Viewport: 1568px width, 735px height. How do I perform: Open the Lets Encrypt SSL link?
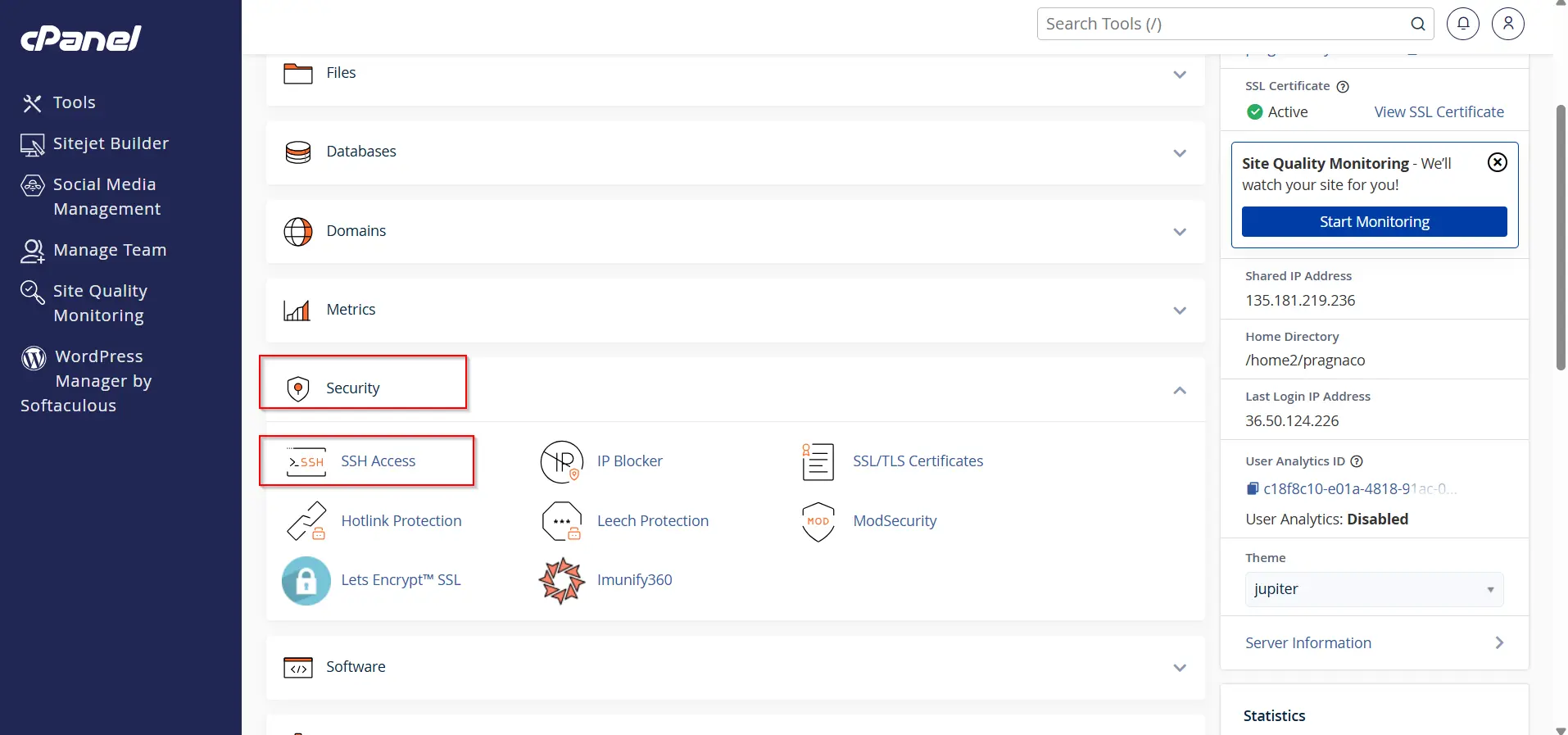coord(401,580)
